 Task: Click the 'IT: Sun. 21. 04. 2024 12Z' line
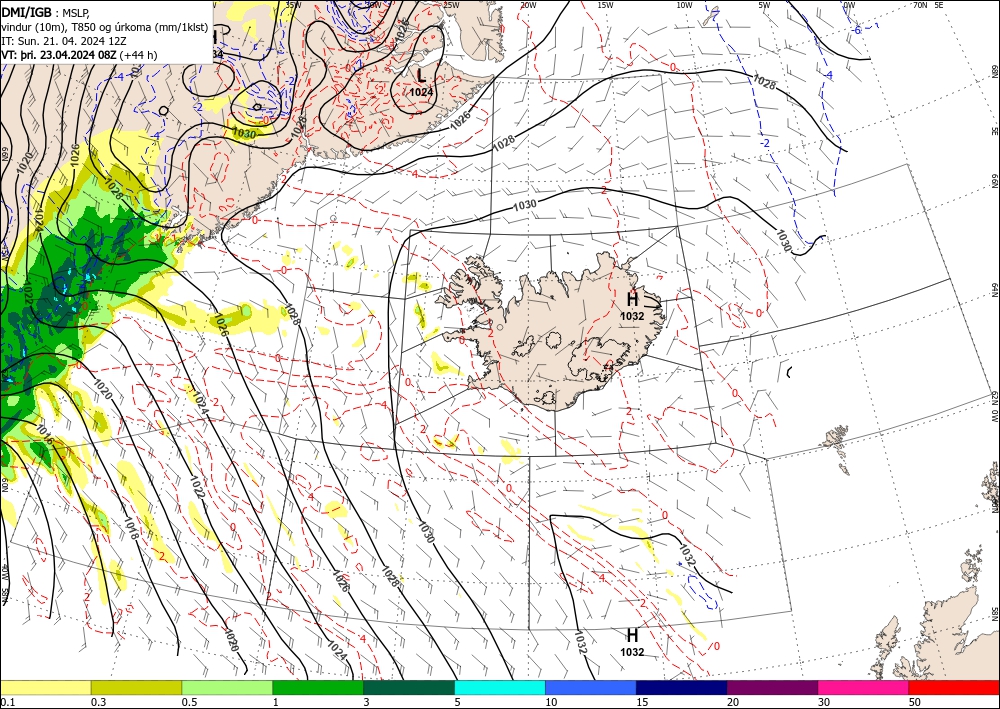[x=64, y=40]
